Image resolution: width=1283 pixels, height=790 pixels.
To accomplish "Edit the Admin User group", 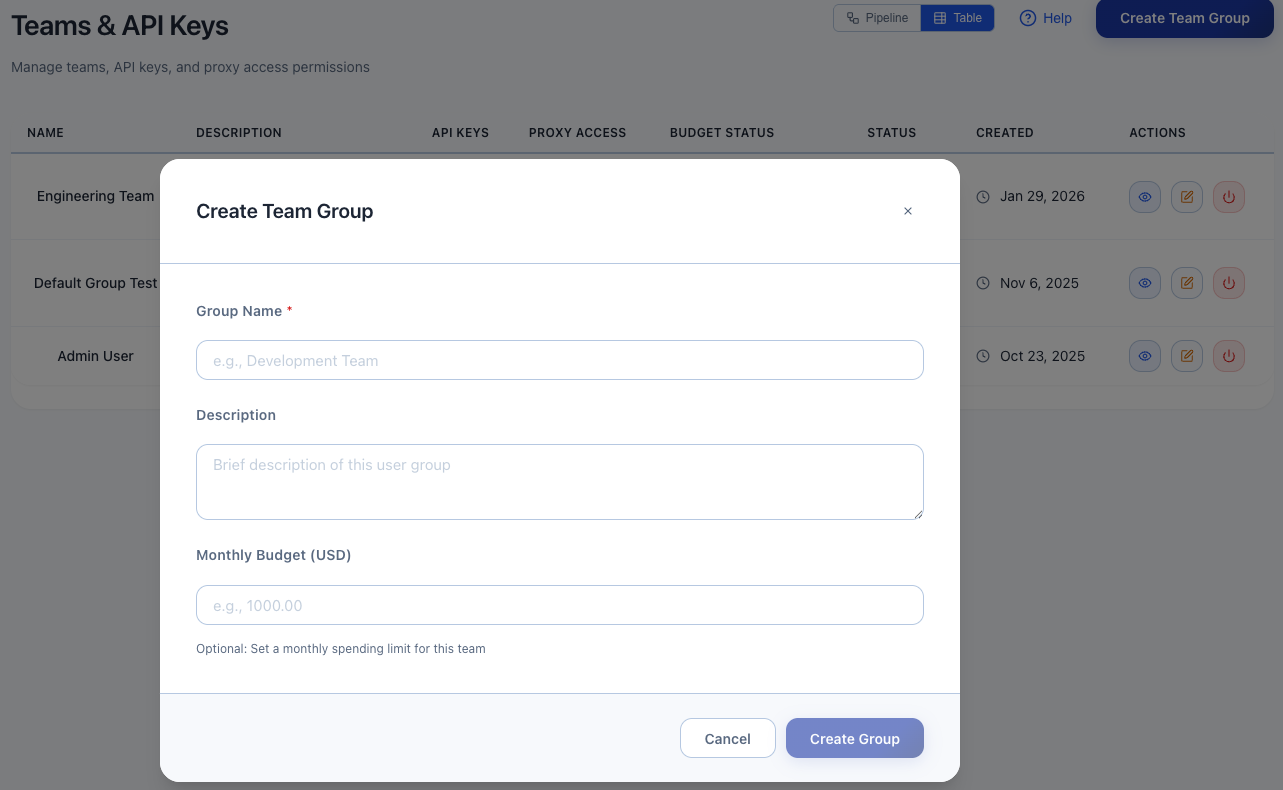I will click(1186, 355).
